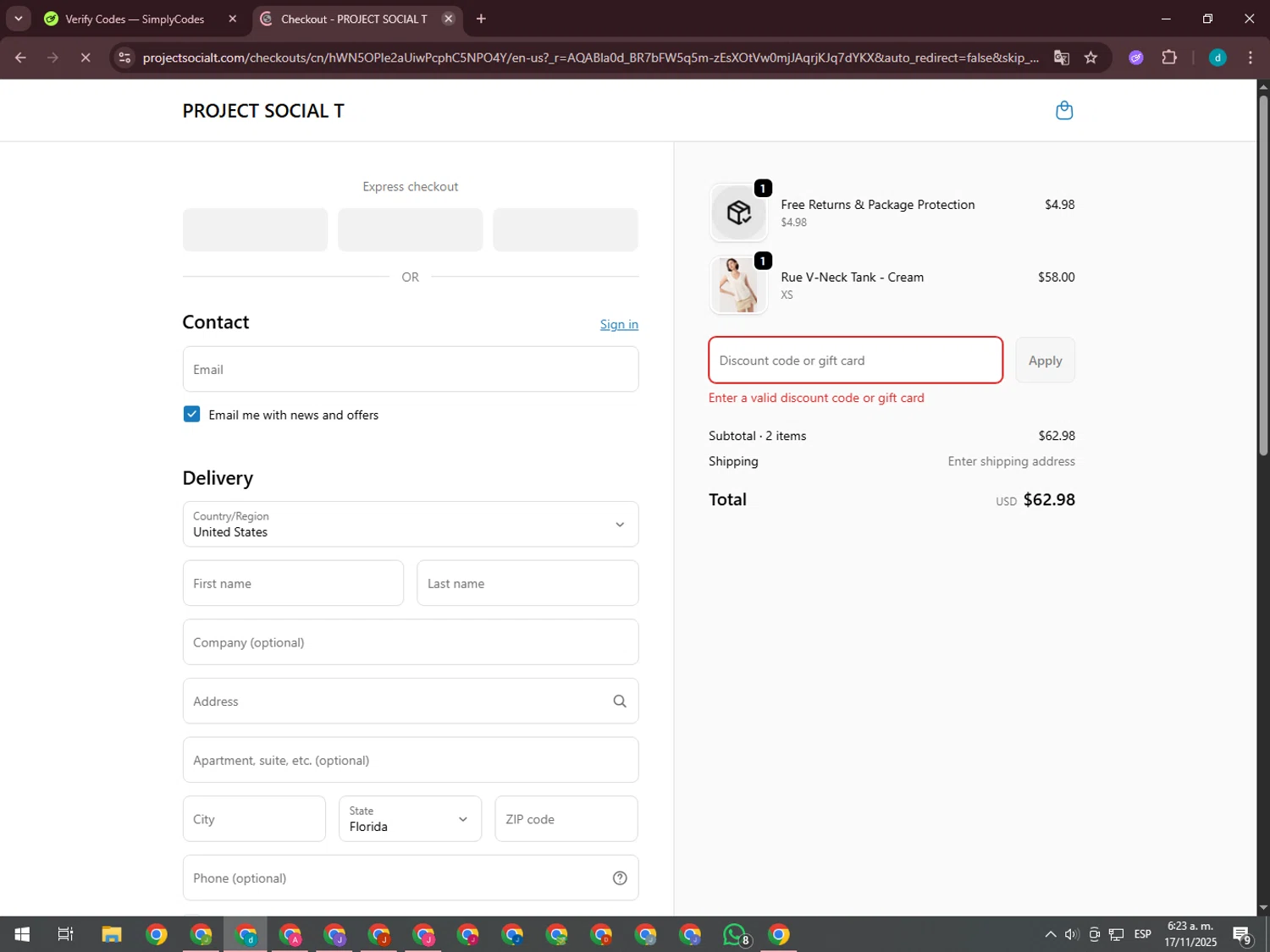Bookmark this page with the star icon

1091,58
